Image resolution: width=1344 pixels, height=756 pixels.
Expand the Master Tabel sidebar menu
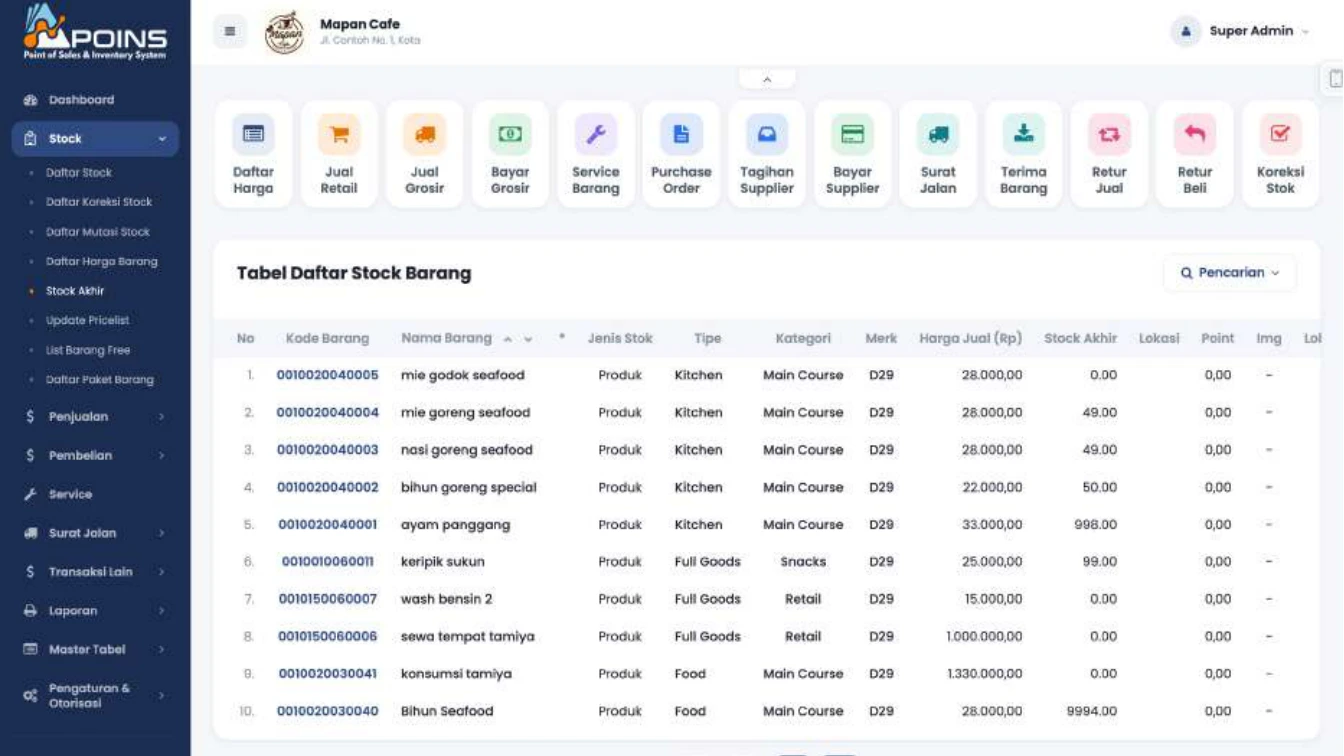(x=96, y=650)
